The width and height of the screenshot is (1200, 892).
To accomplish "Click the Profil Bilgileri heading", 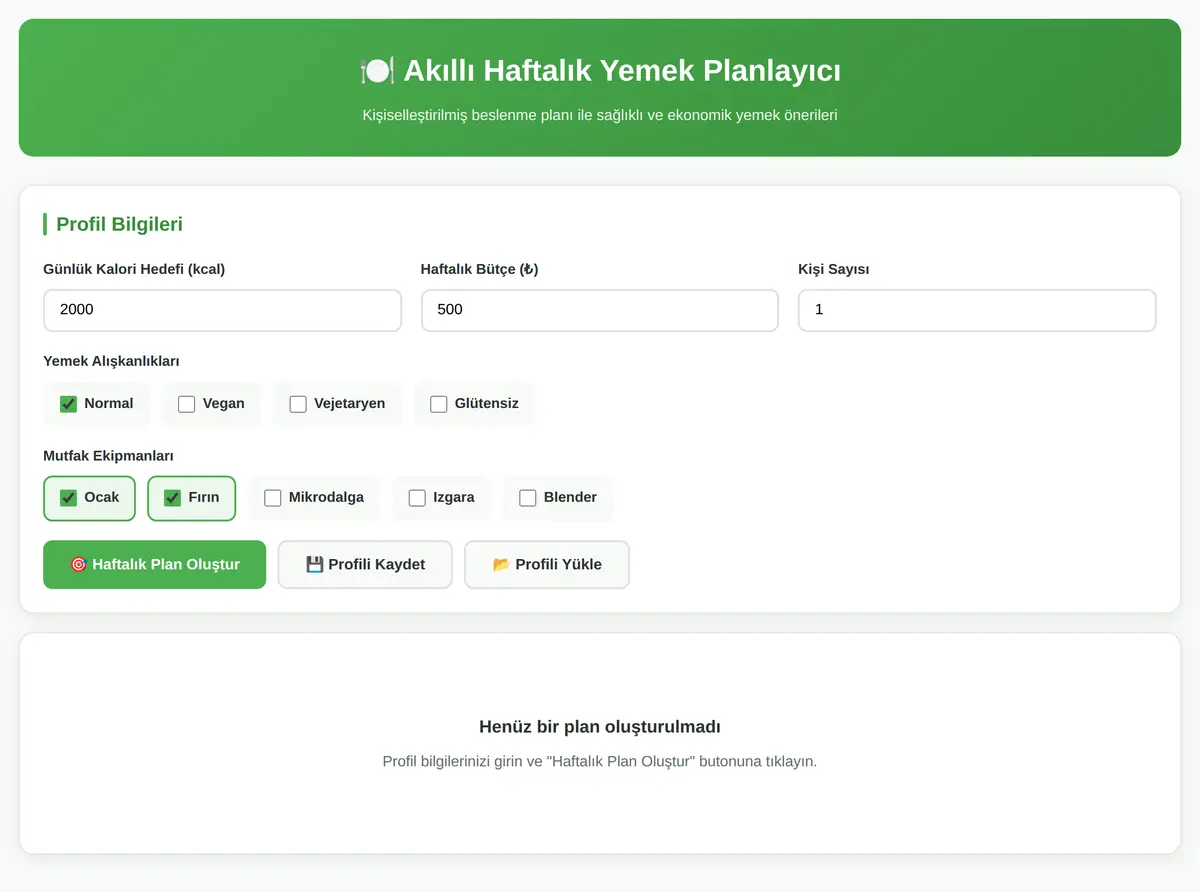I will 119,224.
